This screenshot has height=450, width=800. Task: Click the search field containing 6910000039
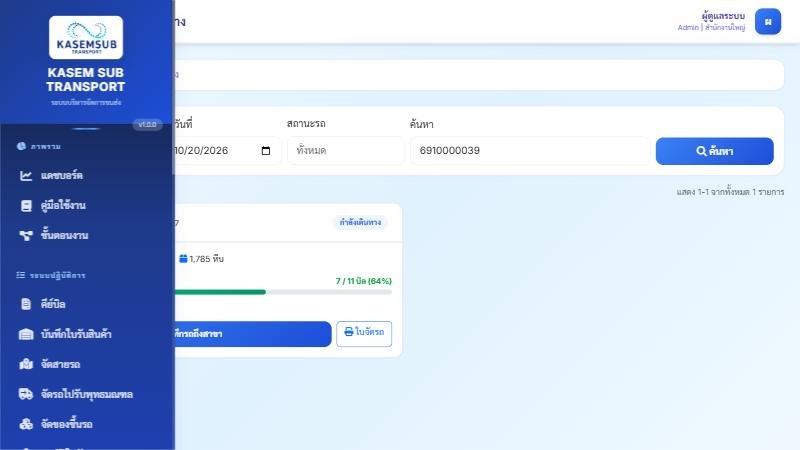coord(530,151)
